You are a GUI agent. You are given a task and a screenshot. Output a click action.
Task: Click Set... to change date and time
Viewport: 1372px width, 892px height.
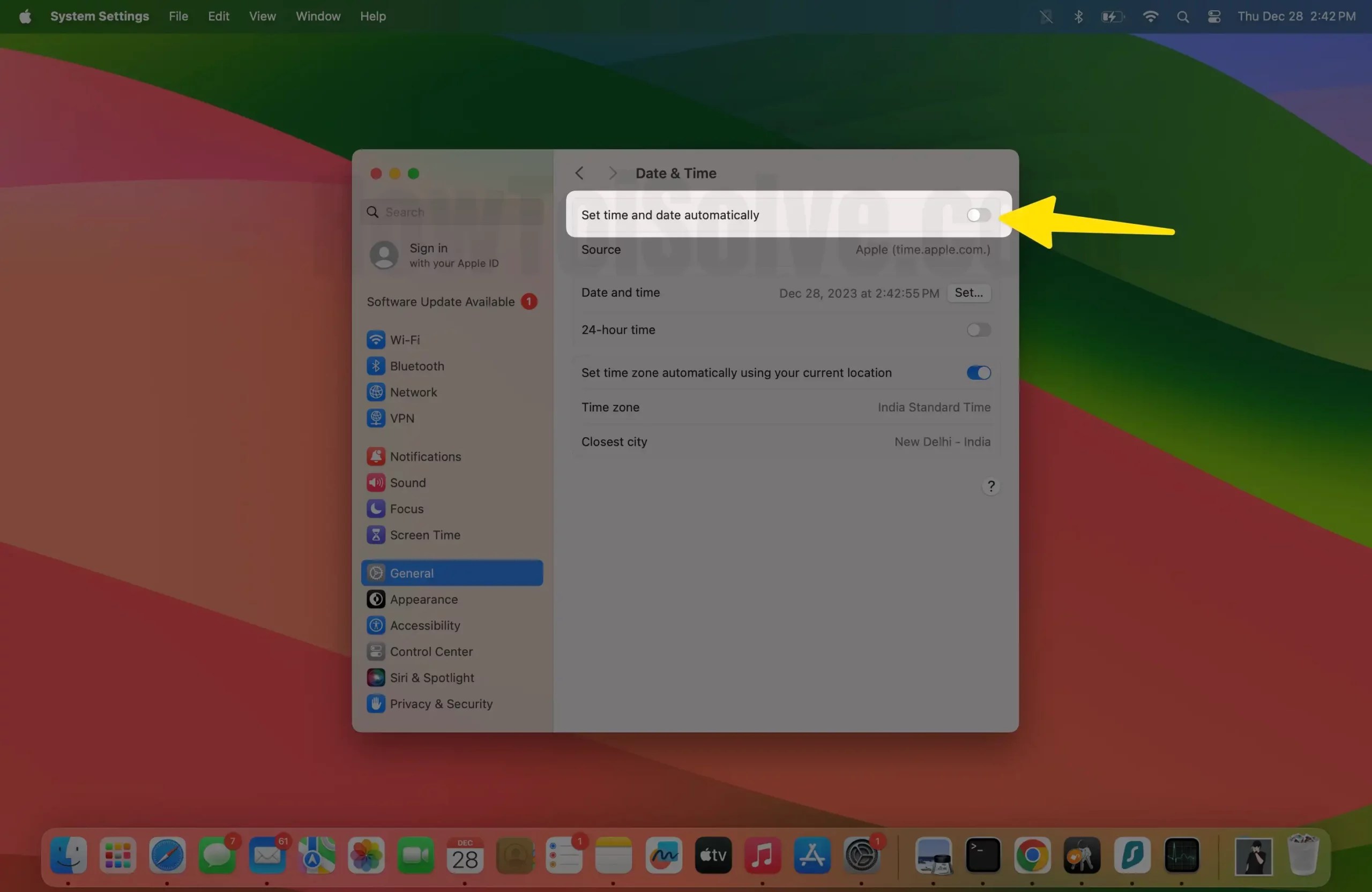(968, 293)
